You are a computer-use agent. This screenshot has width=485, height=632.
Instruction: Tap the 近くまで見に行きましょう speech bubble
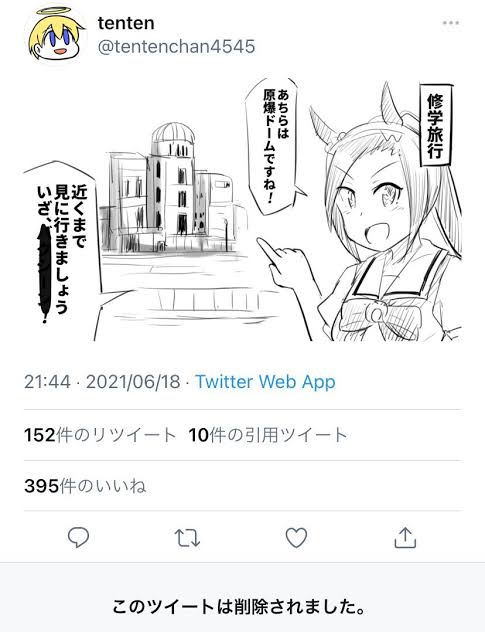pyautogui.click(x=60, y=246)
